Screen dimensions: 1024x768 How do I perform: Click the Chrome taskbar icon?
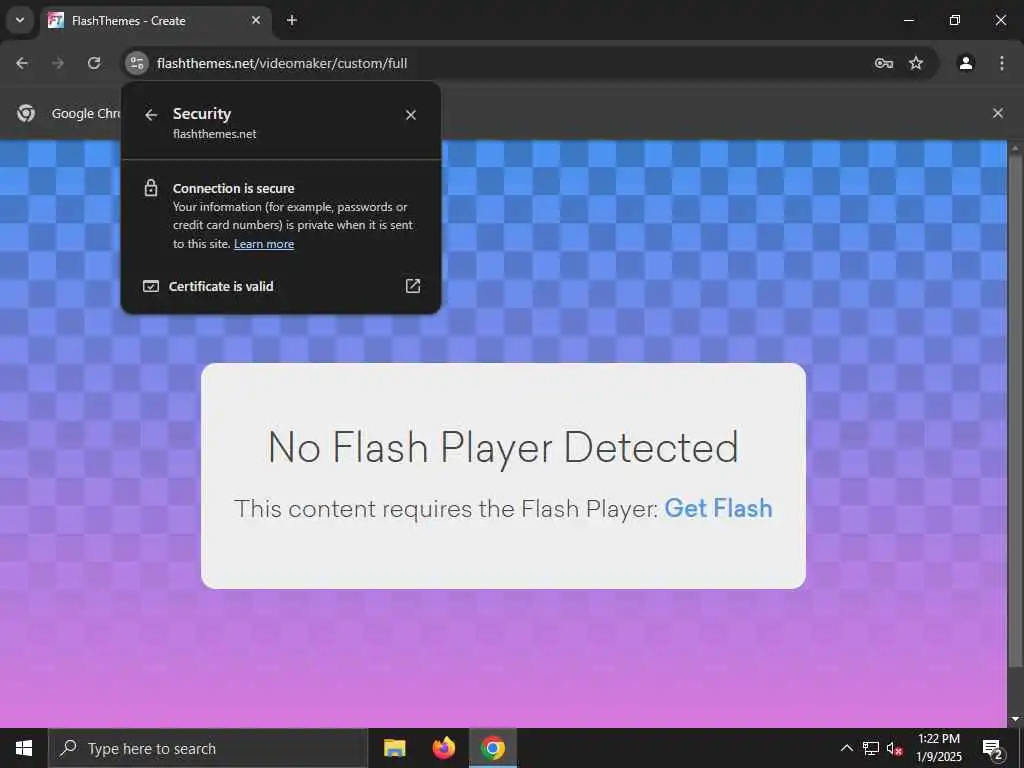pos(493,748)
